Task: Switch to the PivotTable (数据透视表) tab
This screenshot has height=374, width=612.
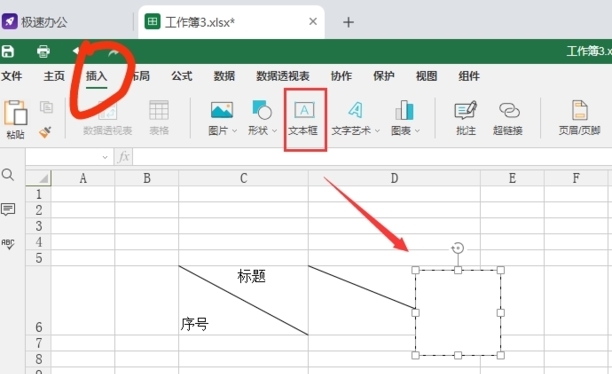Action: (283, 76)
